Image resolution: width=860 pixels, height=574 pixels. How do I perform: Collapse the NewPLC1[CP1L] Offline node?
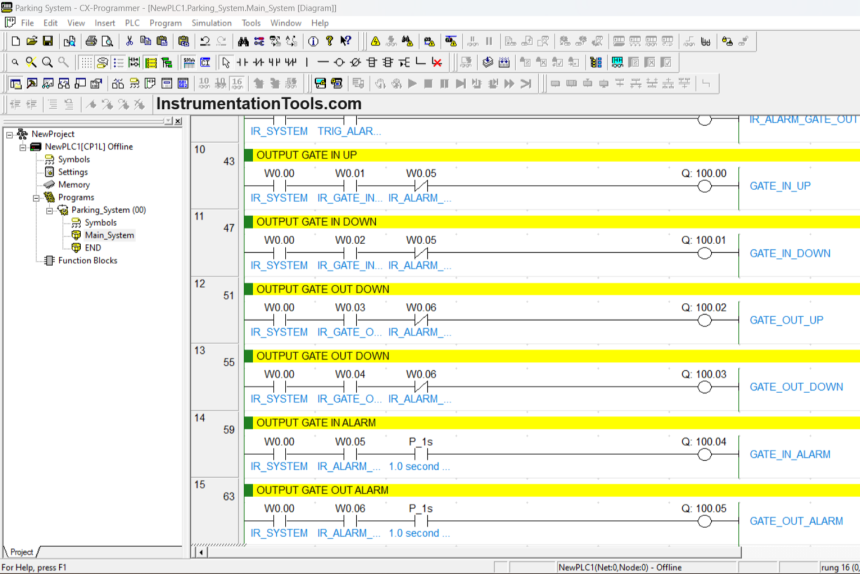tap(22, 147)
